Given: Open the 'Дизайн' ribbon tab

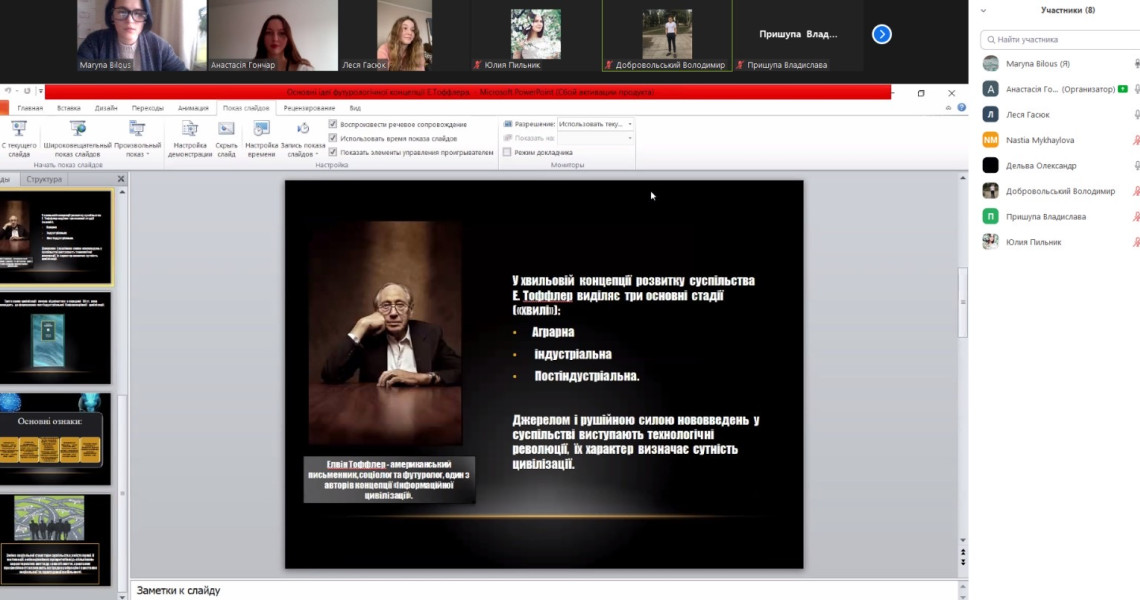Looking at the screenshot, I should point(105,108).
